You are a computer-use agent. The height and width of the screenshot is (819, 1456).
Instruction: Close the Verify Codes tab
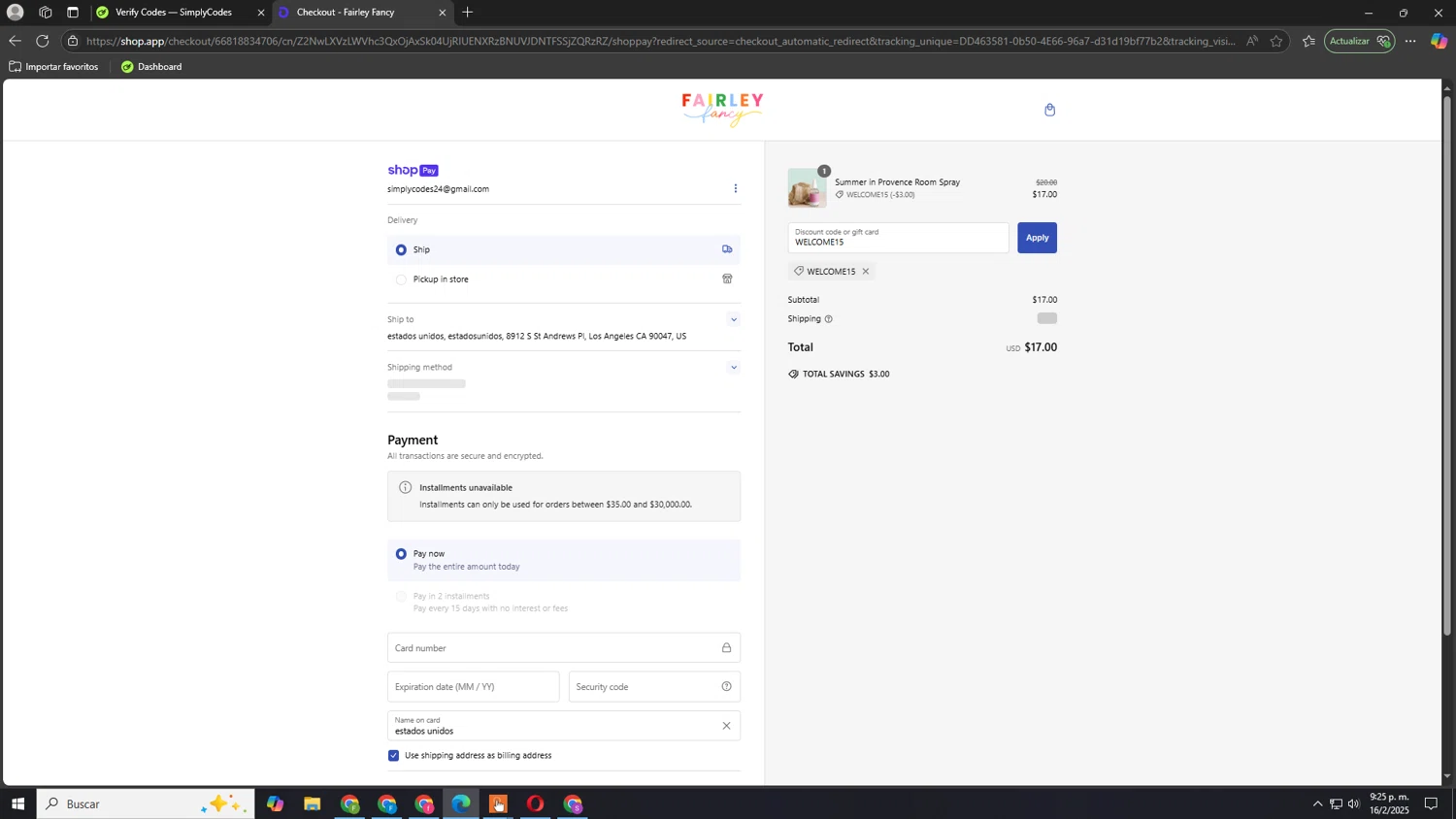[x=260, y=13]
